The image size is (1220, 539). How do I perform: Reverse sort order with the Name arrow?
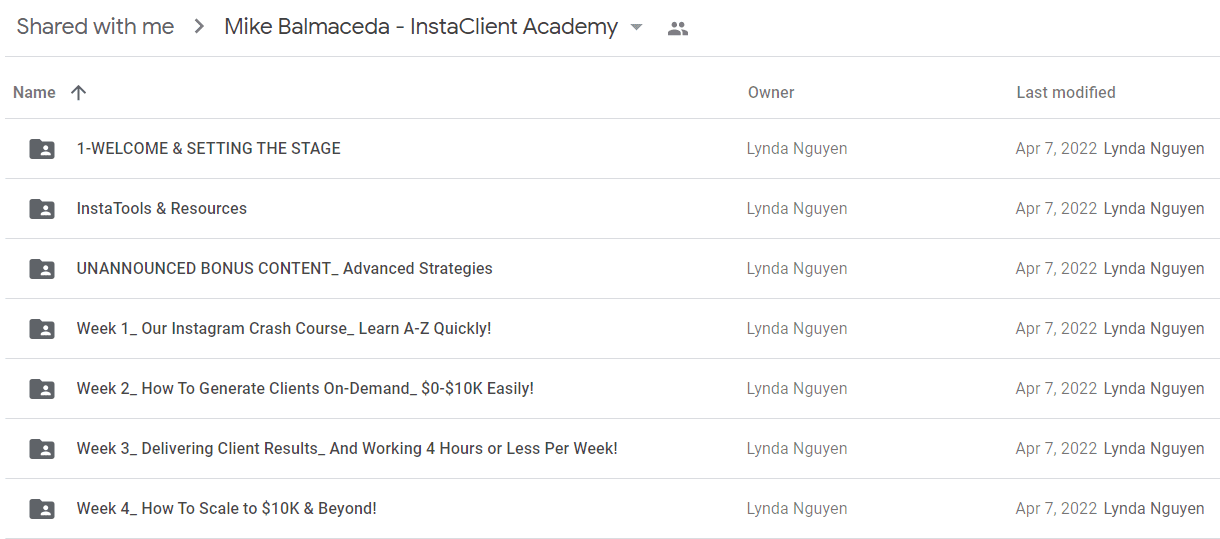click(79, 92)
